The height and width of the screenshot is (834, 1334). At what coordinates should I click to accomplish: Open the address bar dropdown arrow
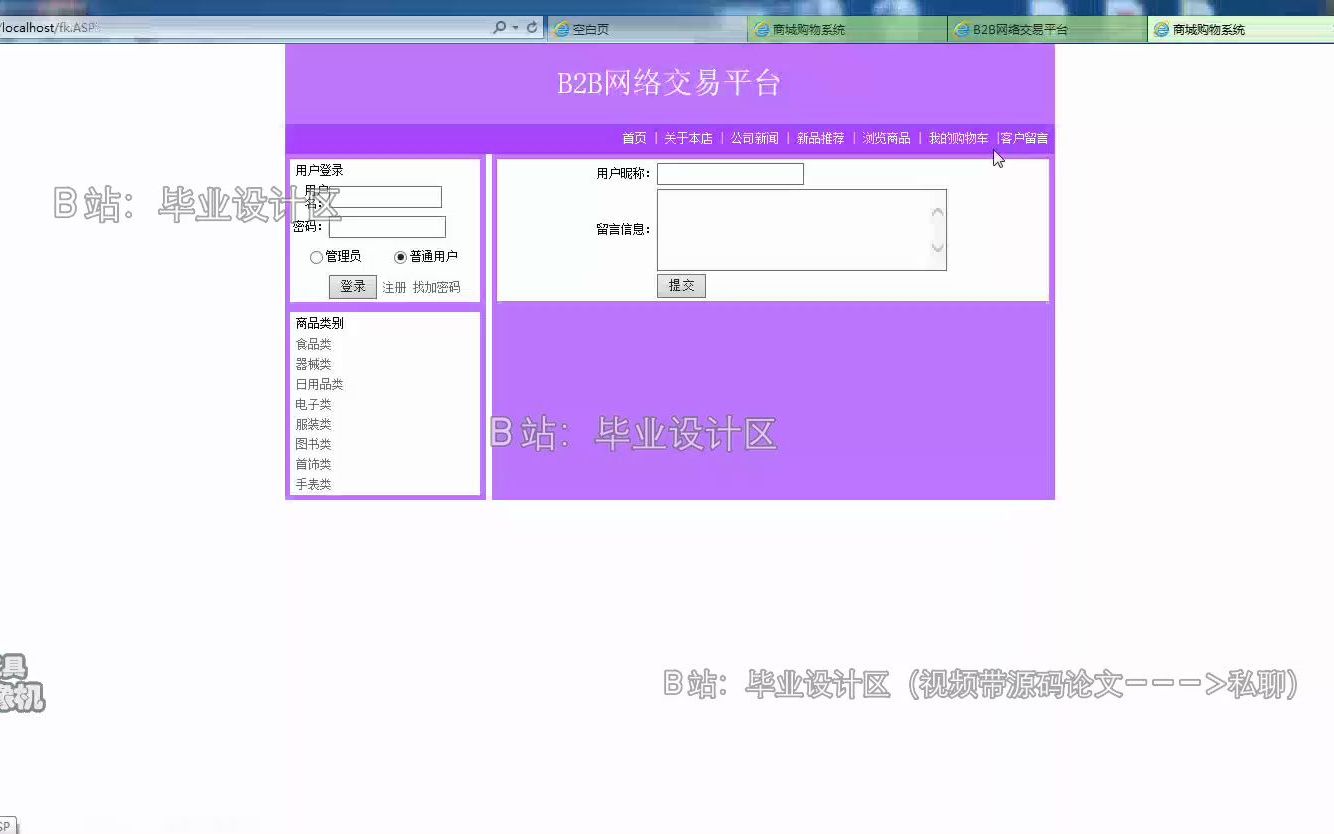[515, 28]
